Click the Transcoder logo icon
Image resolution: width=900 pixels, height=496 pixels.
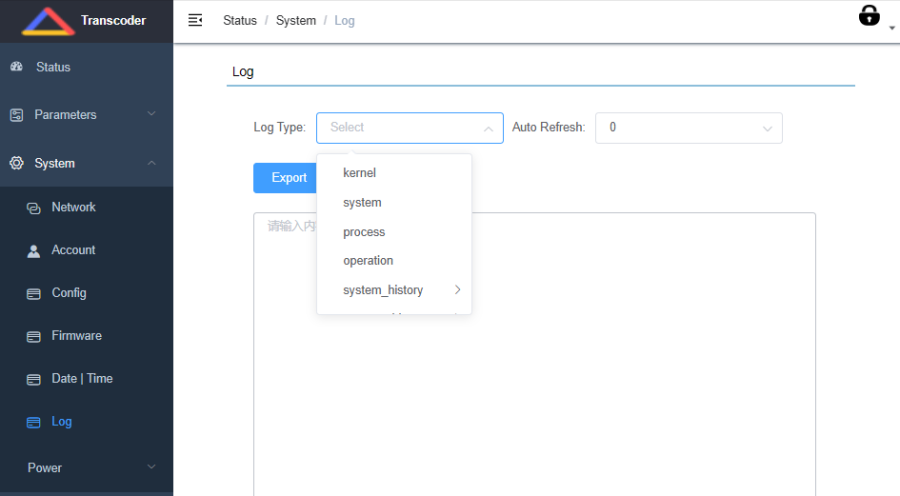(x=48, y=21)
